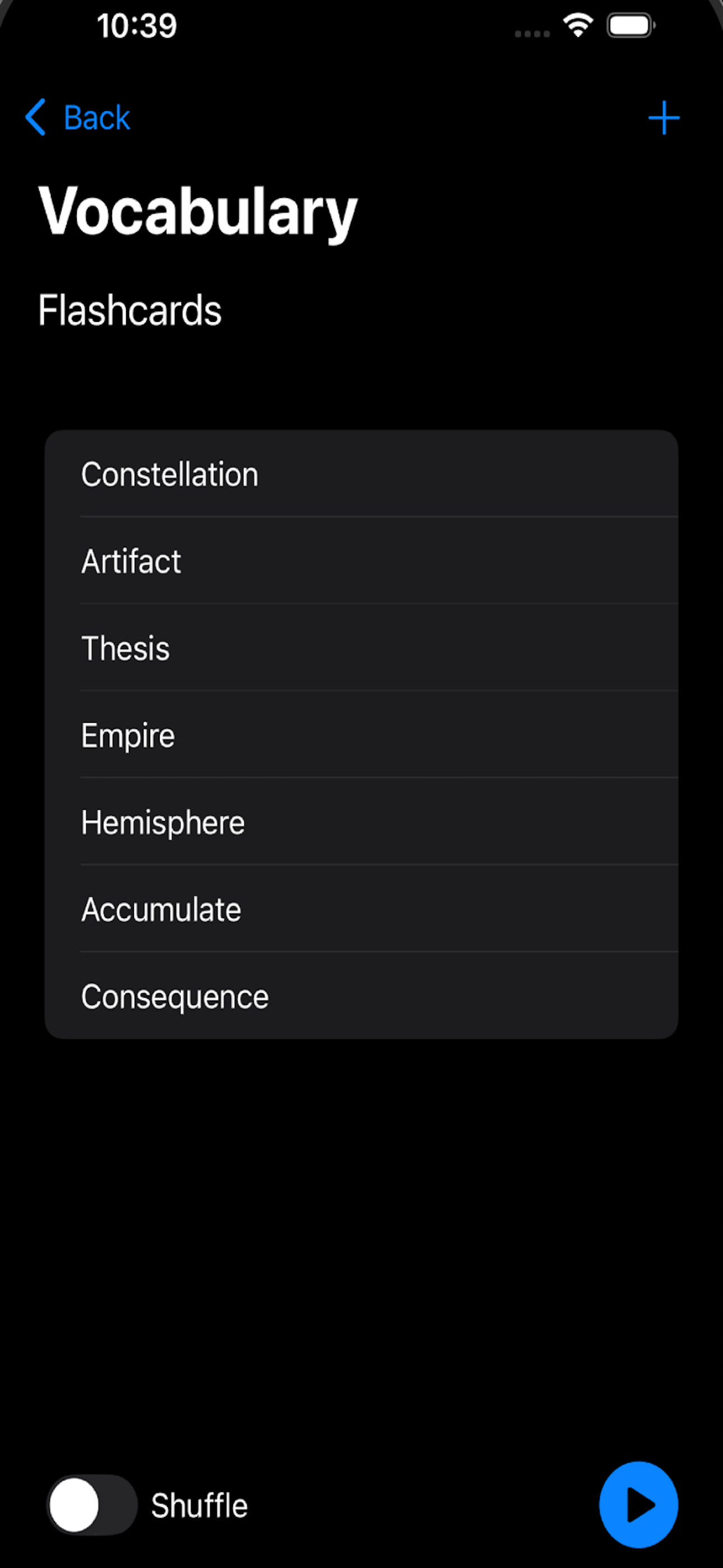Tap the Wi-Fi status icon

coord(578,26)
